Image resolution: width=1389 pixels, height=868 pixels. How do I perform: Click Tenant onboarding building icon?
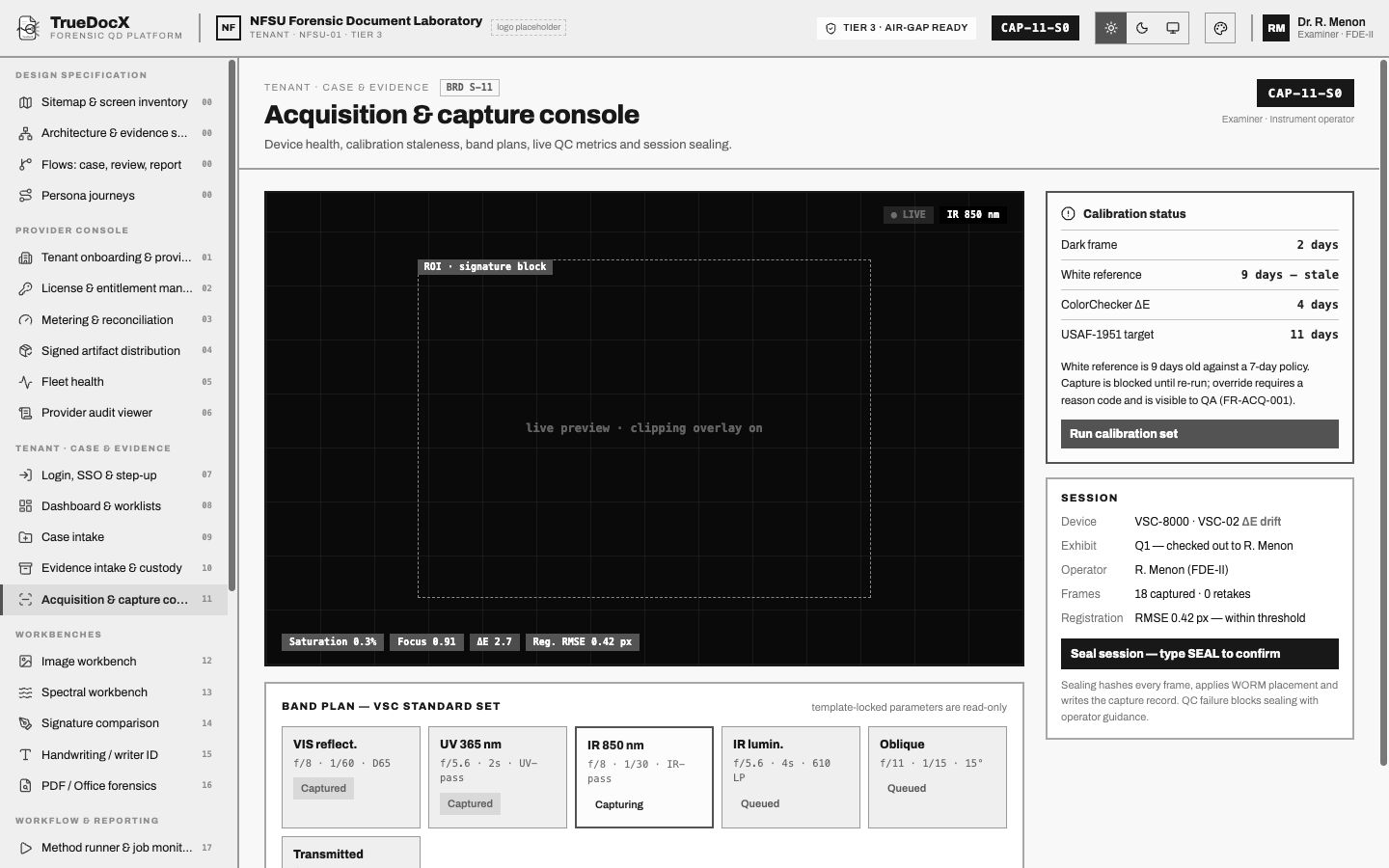[26, 258]
